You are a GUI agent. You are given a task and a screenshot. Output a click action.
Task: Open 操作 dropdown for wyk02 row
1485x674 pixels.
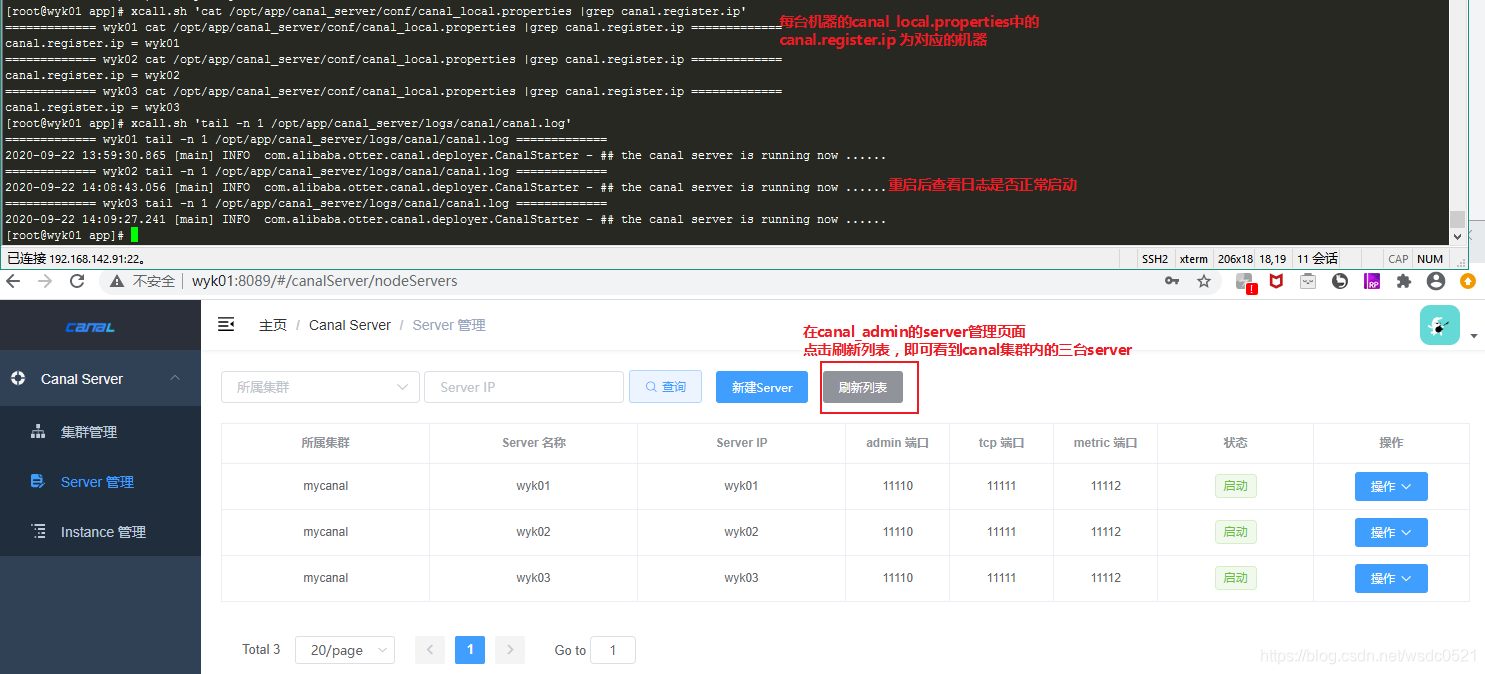click(1391, 532)
